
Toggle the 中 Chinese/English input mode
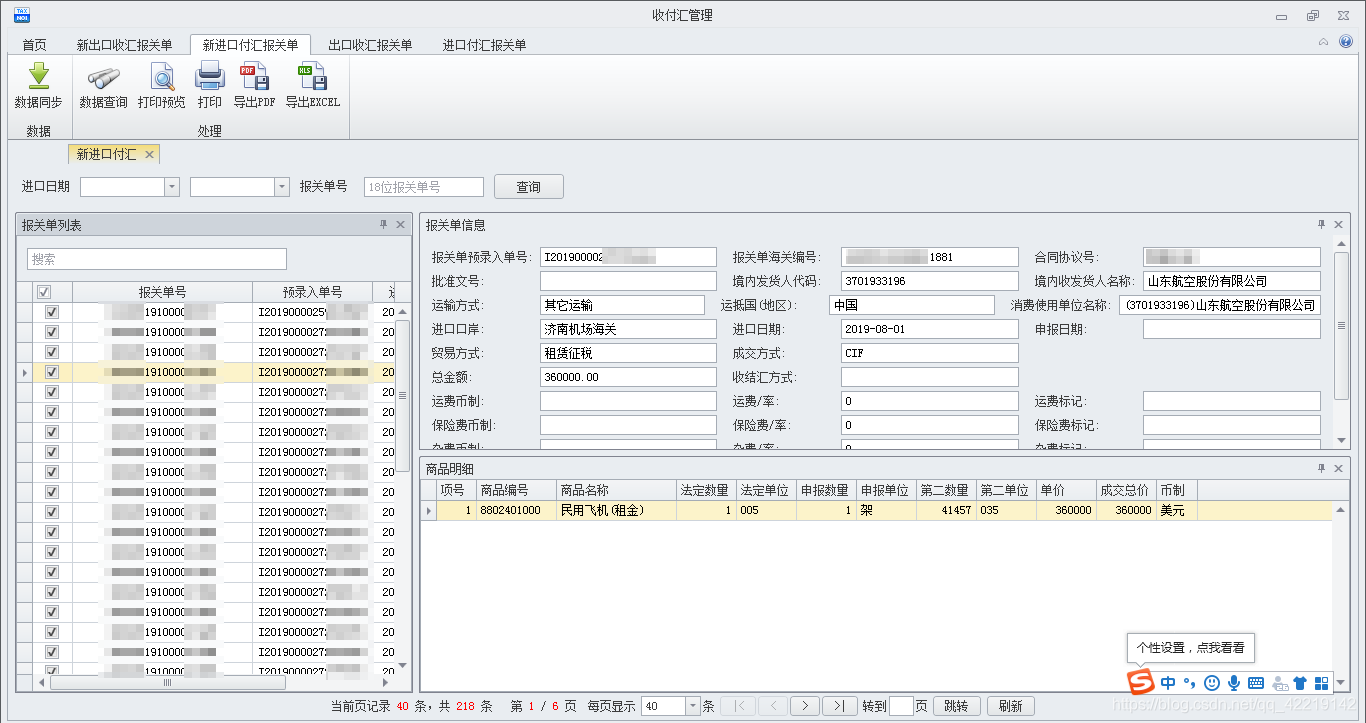[1168, 683]
